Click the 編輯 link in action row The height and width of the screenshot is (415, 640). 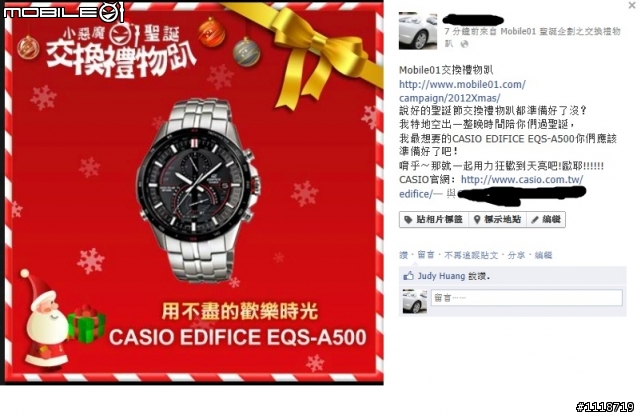pos(543,255)
